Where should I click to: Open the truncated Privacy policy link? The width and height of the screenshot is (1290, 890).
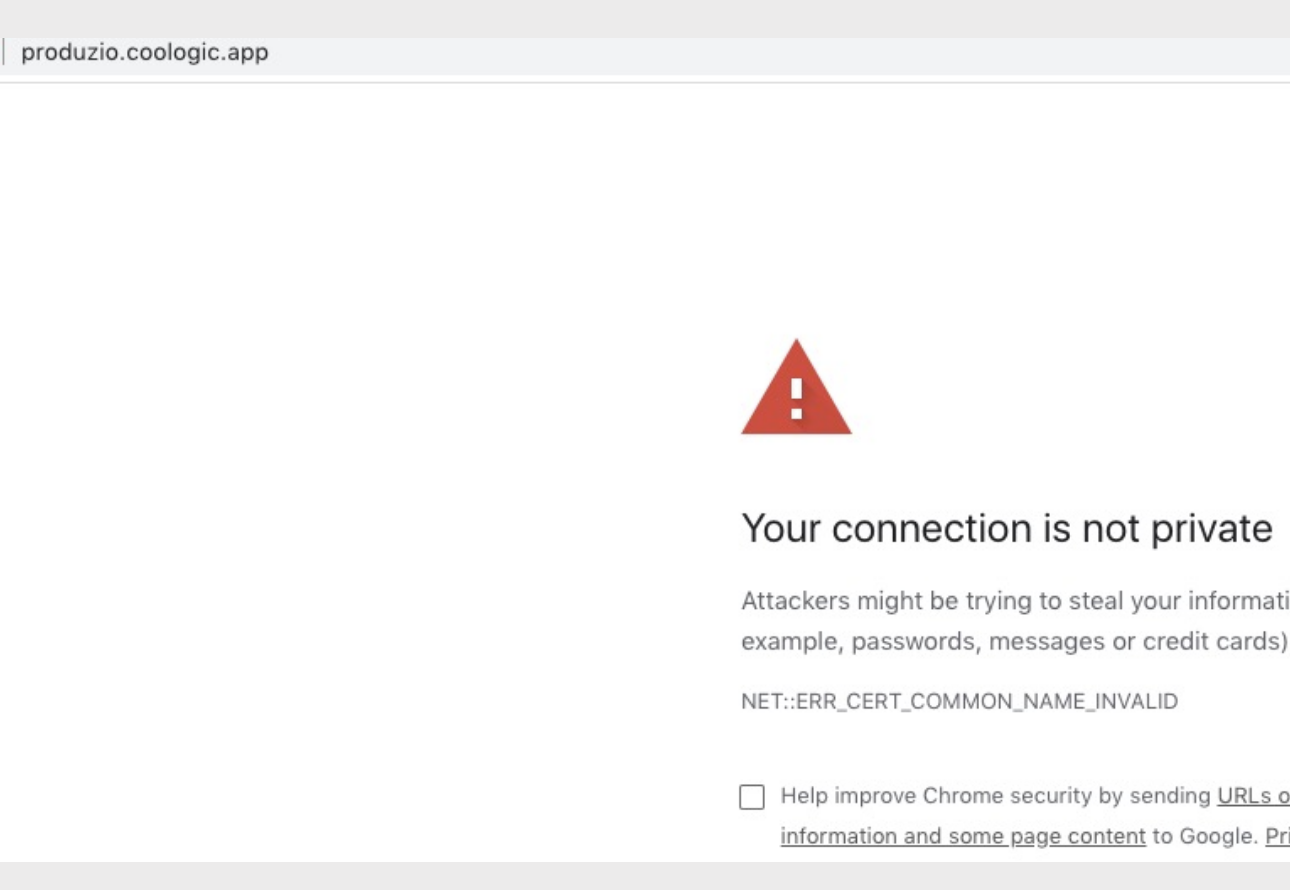(1277, 836)
